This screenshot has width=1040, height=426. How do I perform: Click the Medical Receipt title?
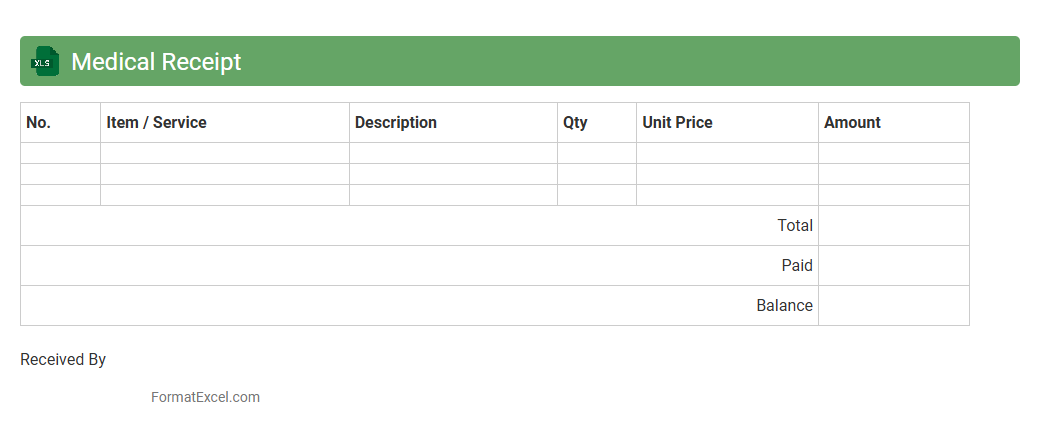coord(156,62)
